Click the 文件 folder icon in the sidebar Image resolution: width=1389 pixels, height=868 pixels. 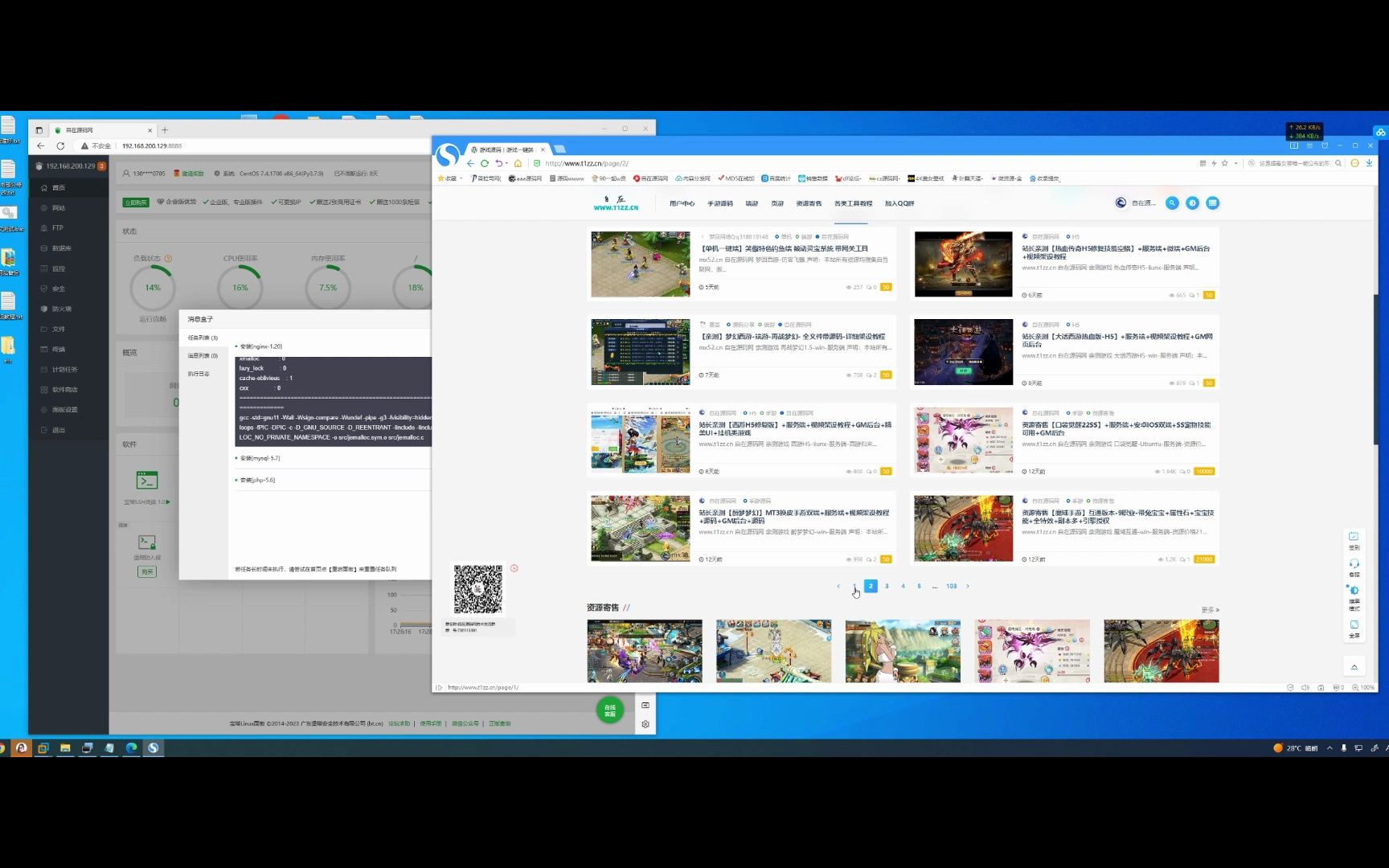(x=44, y=330)
